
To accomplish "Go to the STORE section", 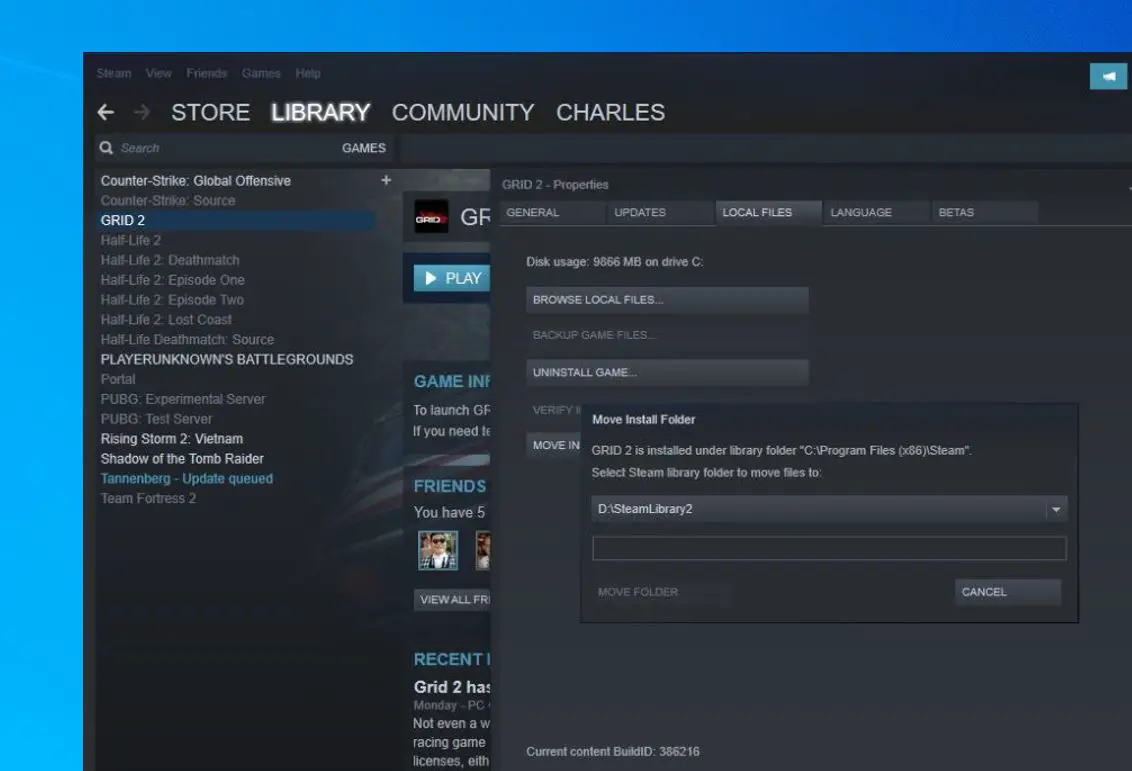I will pos(210,112).
